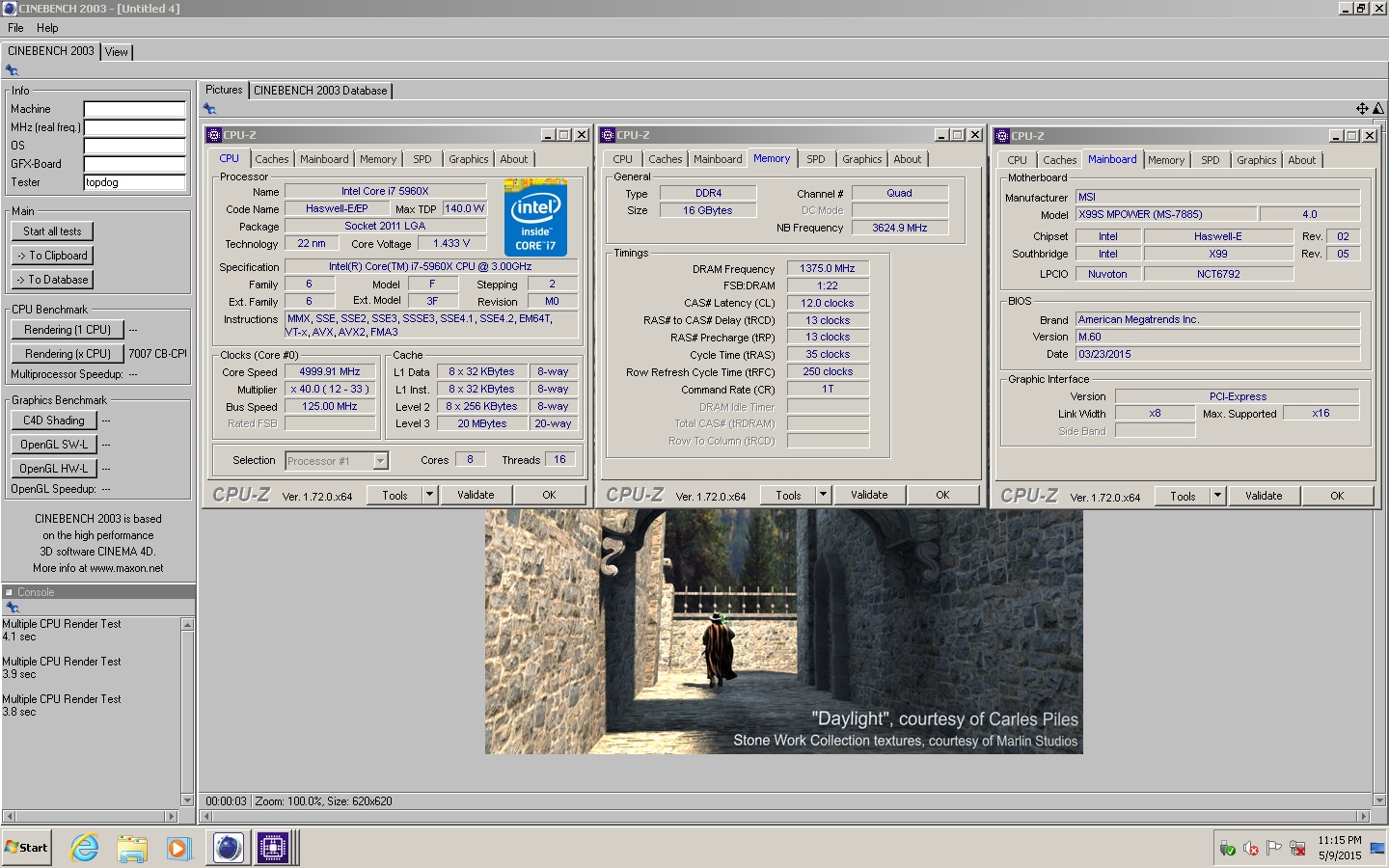The image size is (1389, 868).
Task: Click the Intel Core i7 logo
Action: pos(535,217)
